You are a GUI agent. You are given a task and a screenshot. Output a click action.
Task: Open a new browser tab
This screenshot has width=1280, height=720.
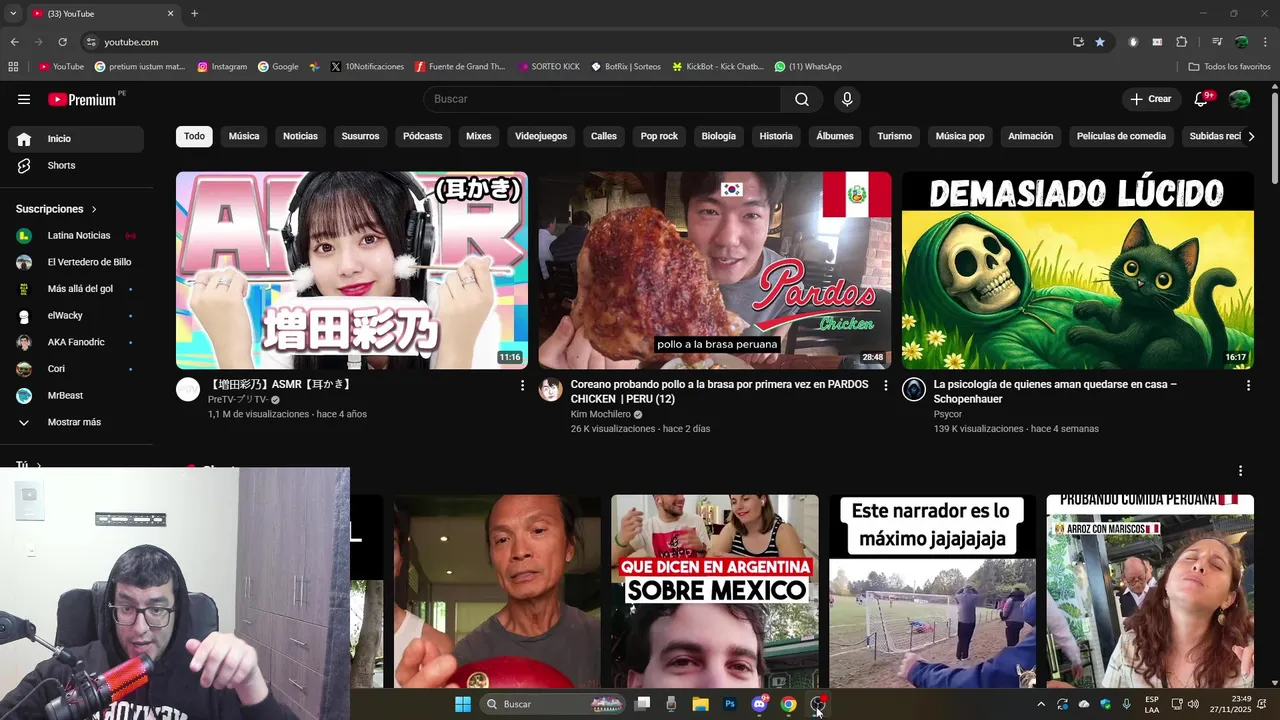click(x=194, y=13)
